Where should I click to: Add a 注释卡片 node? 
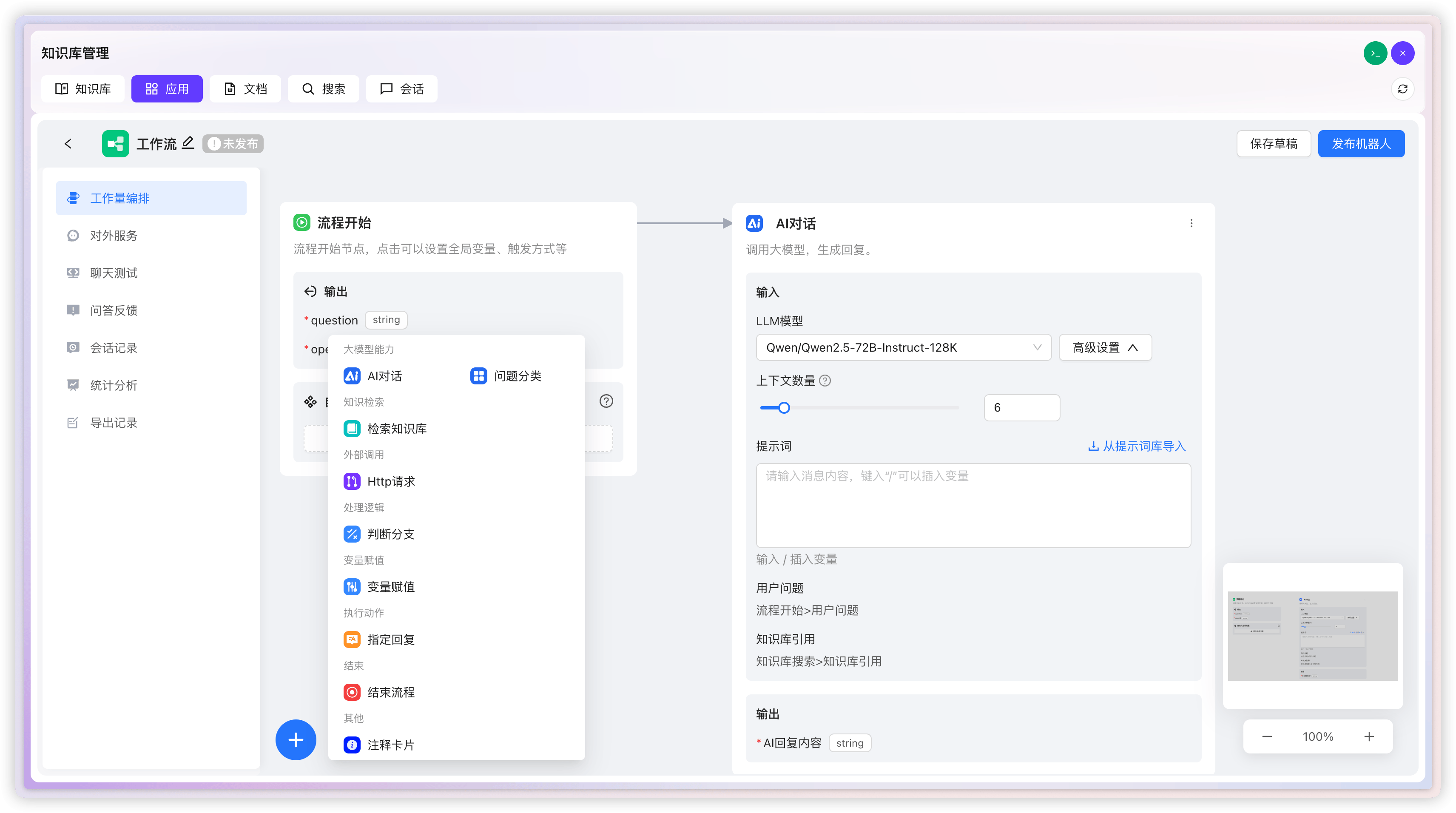(379, 745)
